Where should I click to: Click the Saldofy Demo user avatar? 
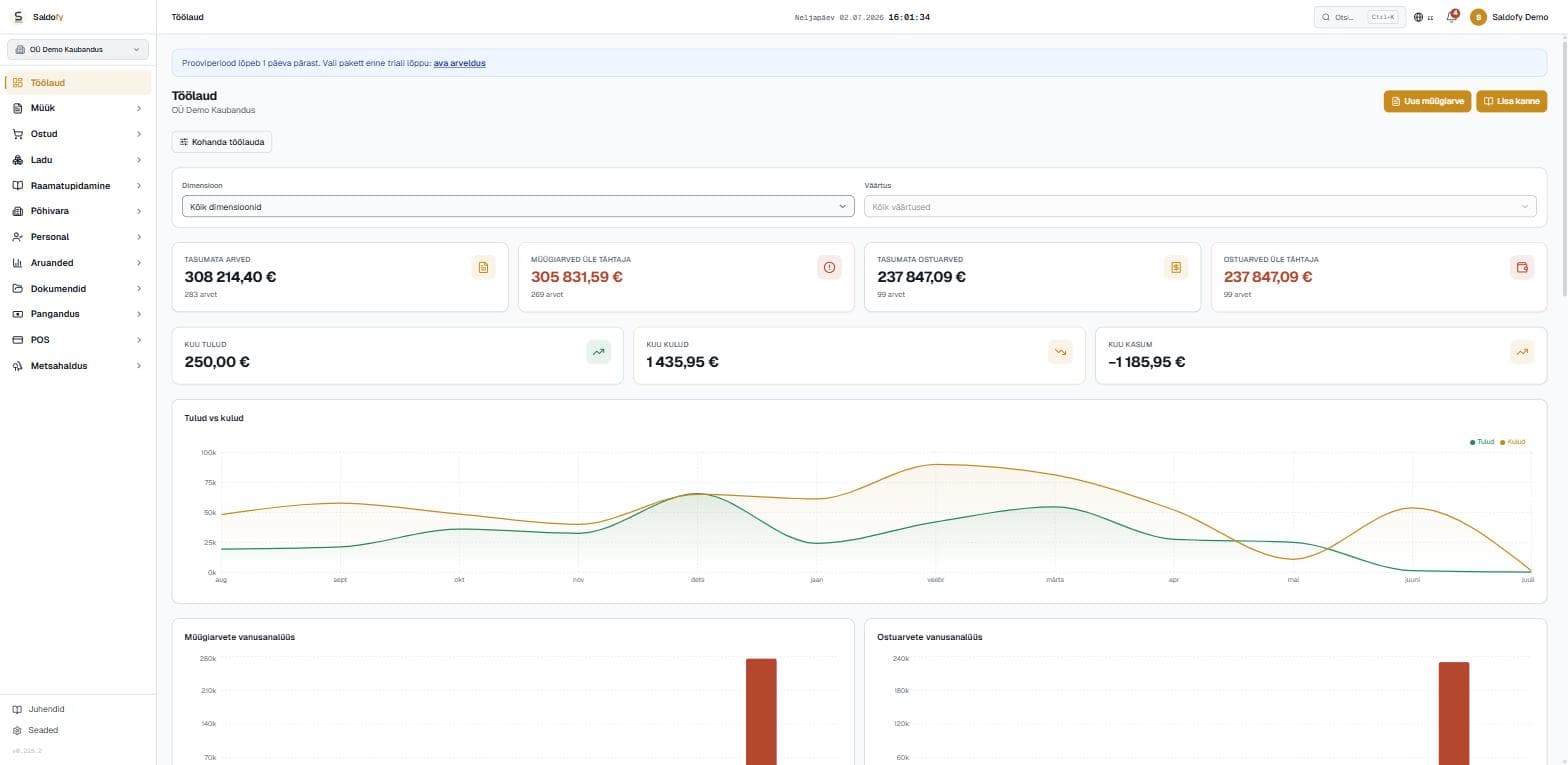pos(1478,17)
